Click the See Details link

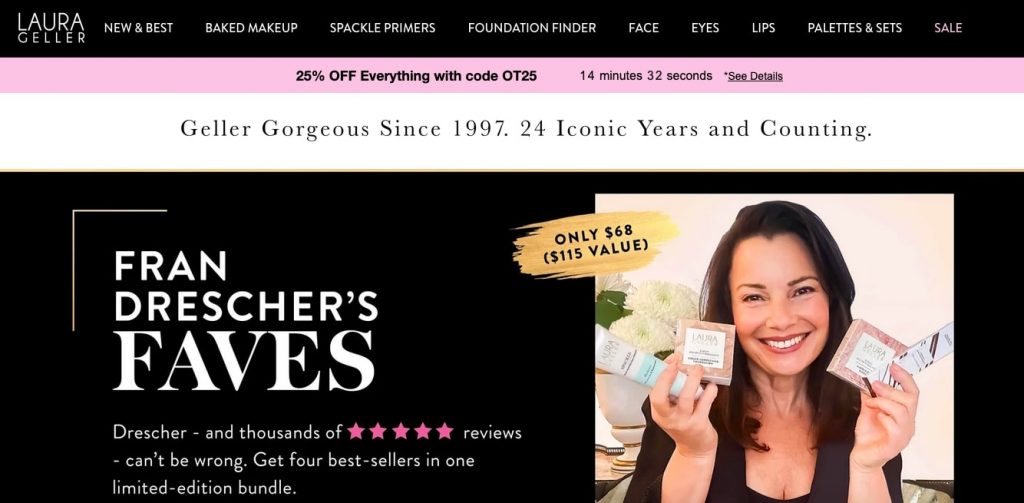[x=755, y=76]
